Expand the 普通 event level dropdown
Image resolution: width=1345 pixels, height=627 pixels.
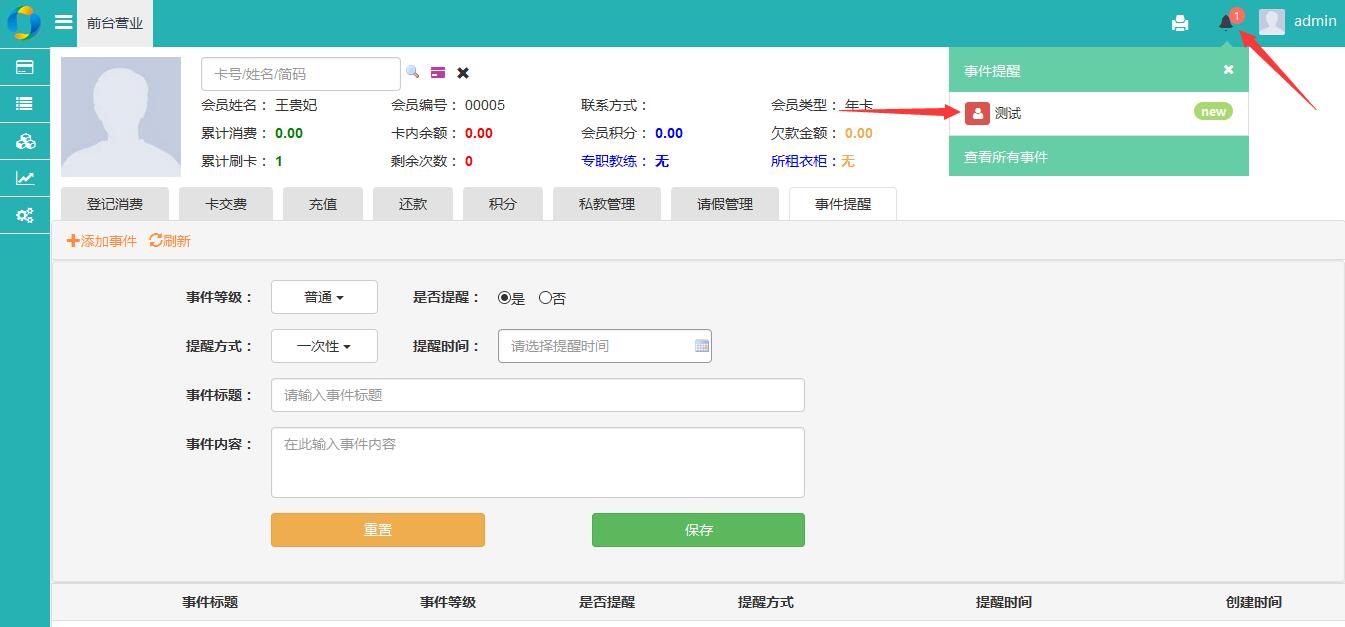[324, 297]
